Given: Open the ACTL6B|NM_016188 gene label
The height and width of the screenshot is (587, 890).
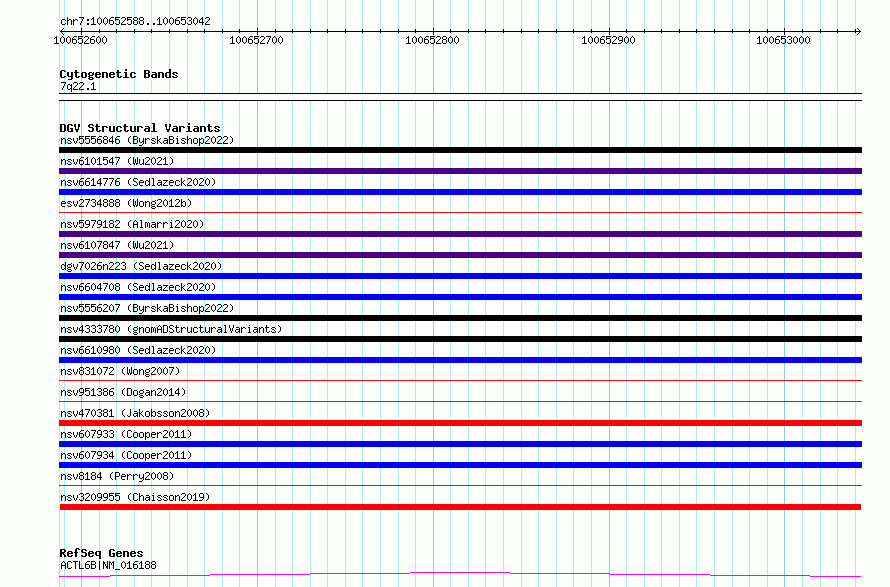Looking at the screenshot, I should click(108, 565).
